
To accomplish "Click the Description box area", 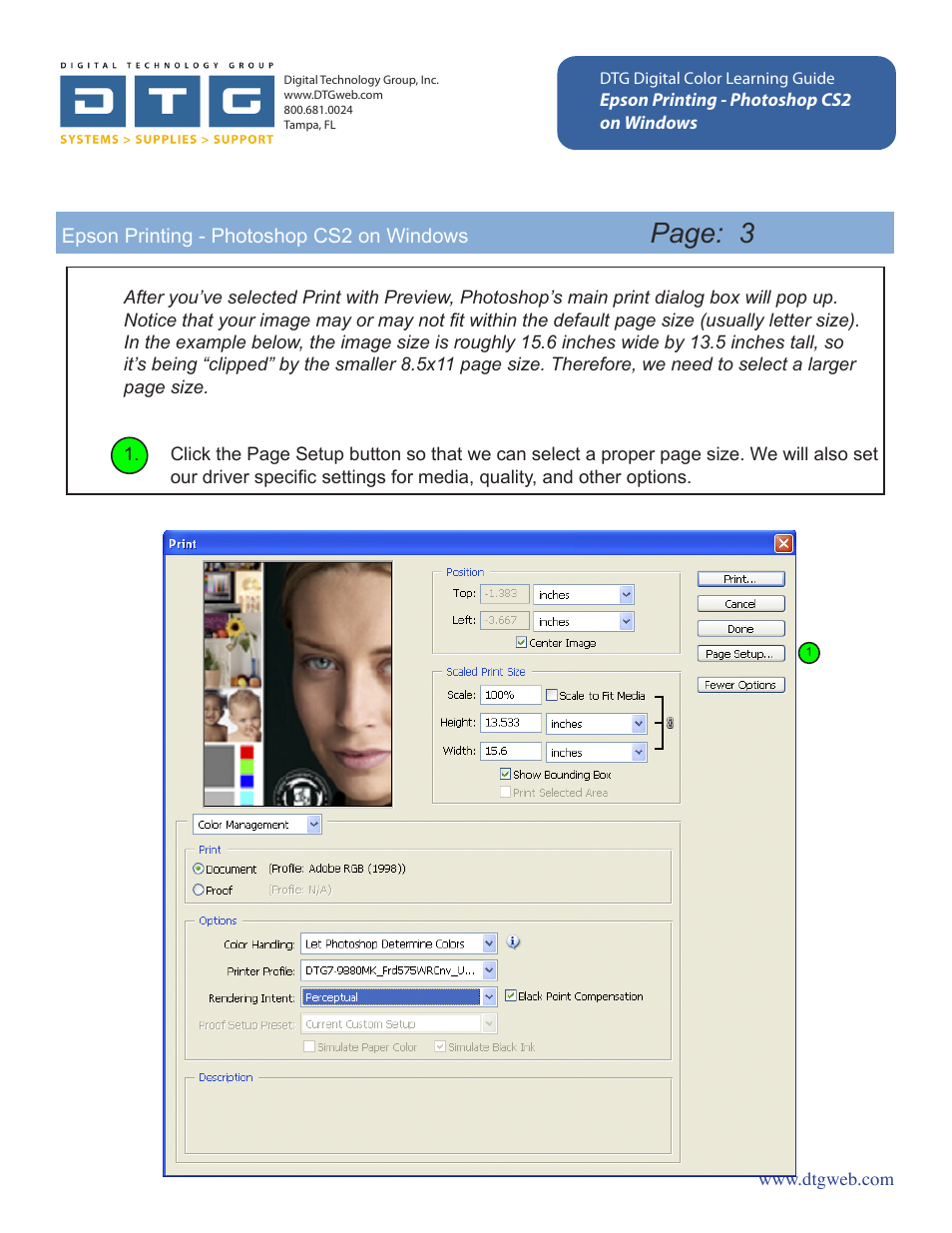I will coord(427,1116).
